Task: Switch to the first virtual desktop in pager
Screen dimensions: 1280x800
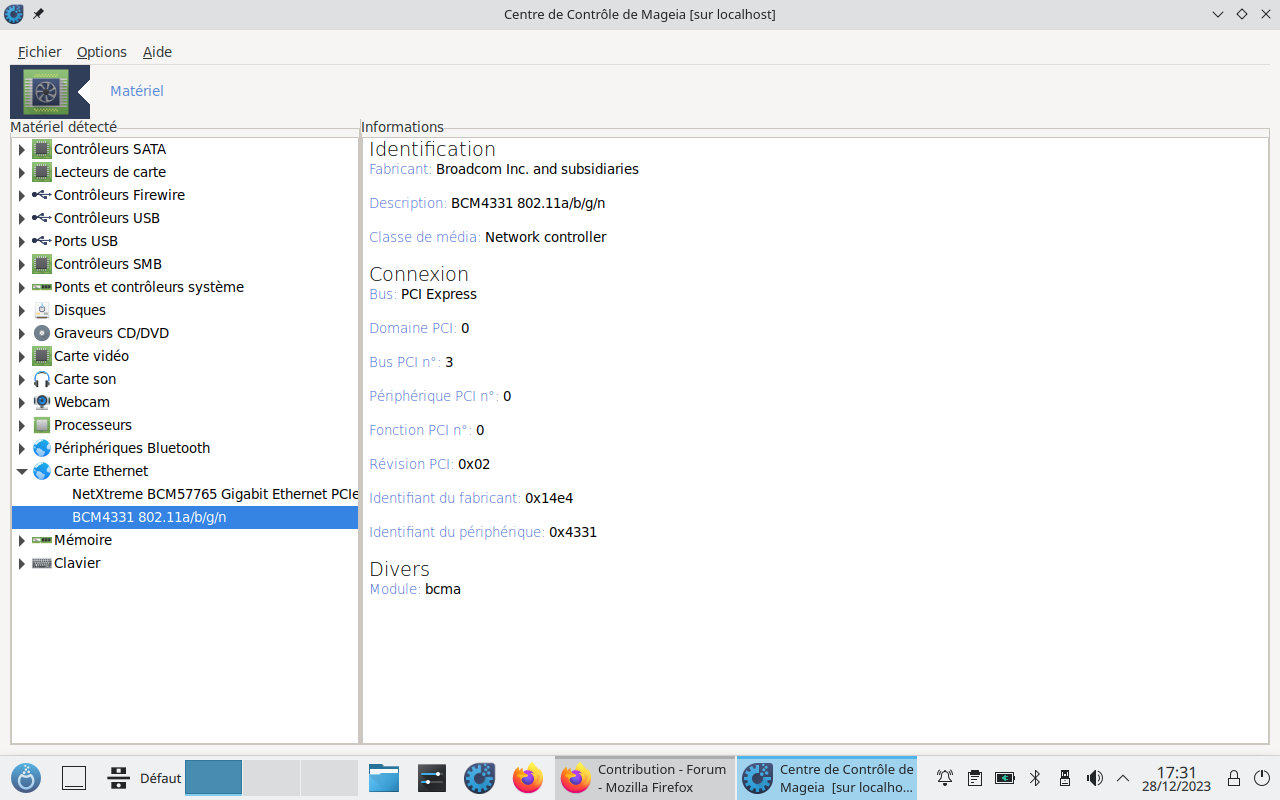Action: (213, 778)
